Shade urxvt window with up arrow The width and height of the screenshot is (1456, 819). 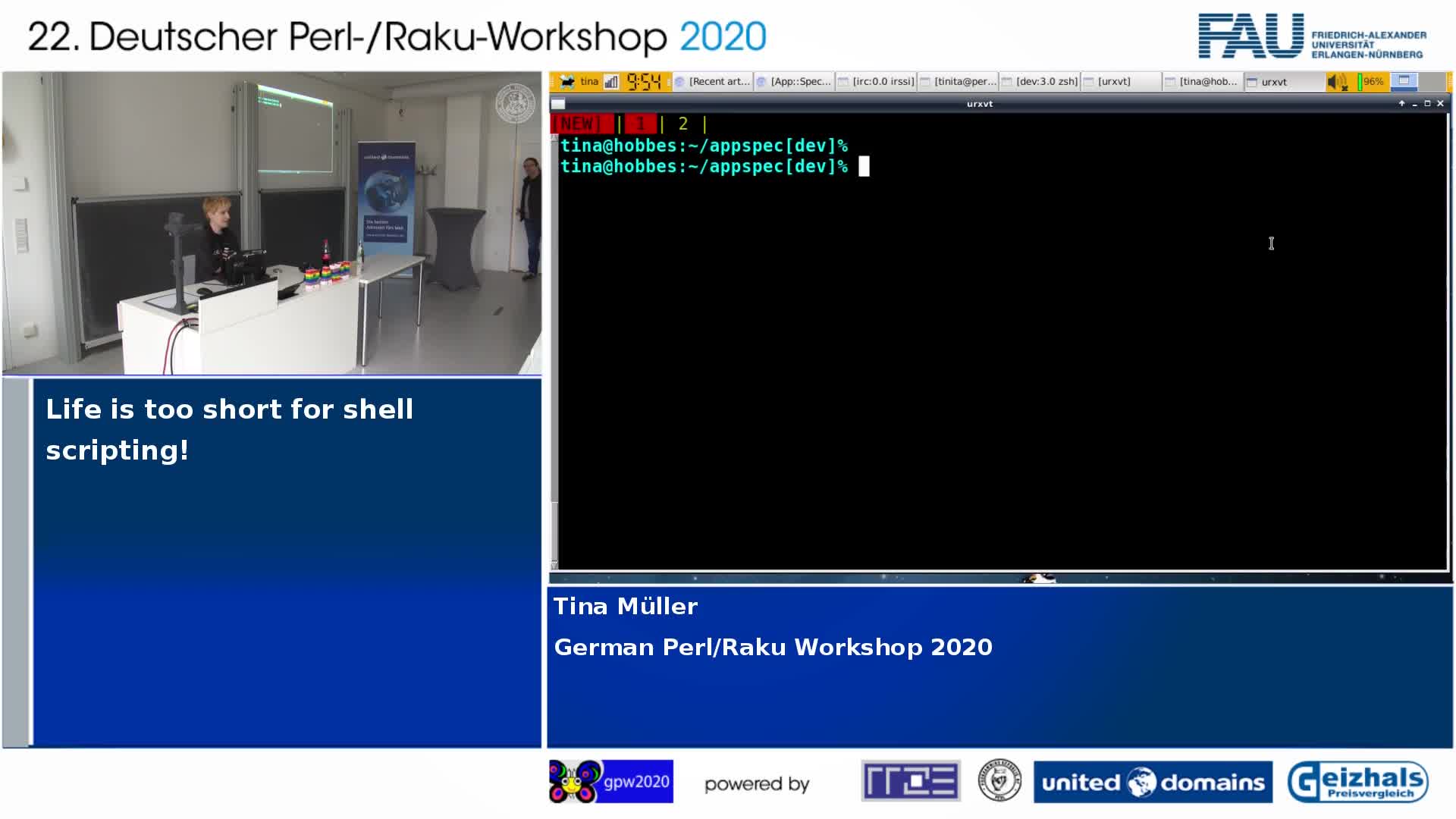tap(1401, 103)
